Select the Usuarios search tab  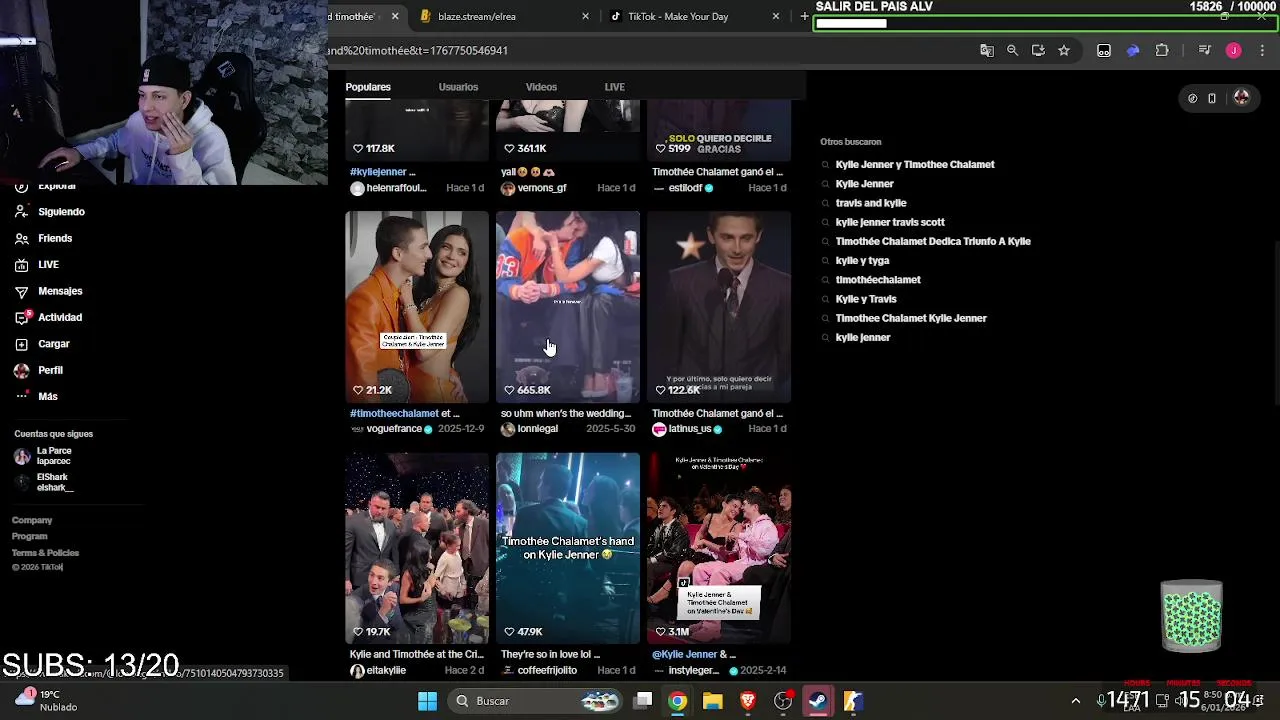(458, 87)
